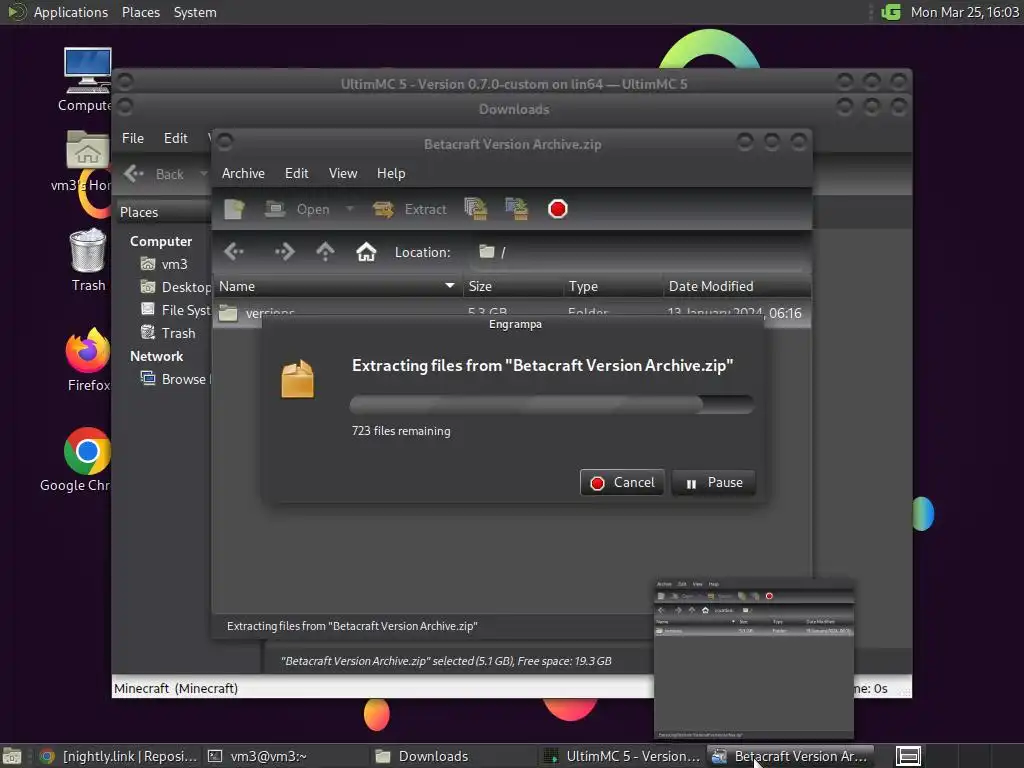Screen dimensions: 1024x768
Task: Click the new archive icon in Engrampa toolbar
Action: coord(234,210)
